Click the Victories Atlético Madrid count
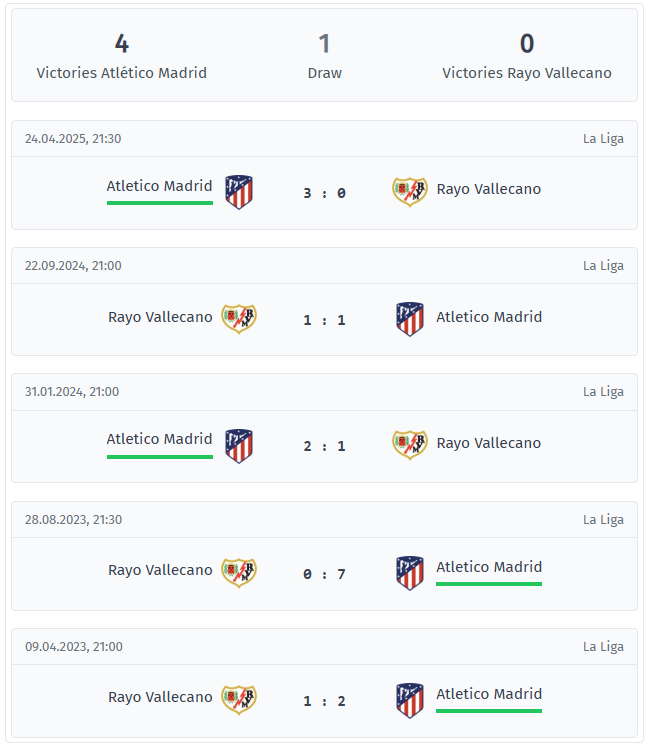The image size is (648, 747). tap(122, 44)
